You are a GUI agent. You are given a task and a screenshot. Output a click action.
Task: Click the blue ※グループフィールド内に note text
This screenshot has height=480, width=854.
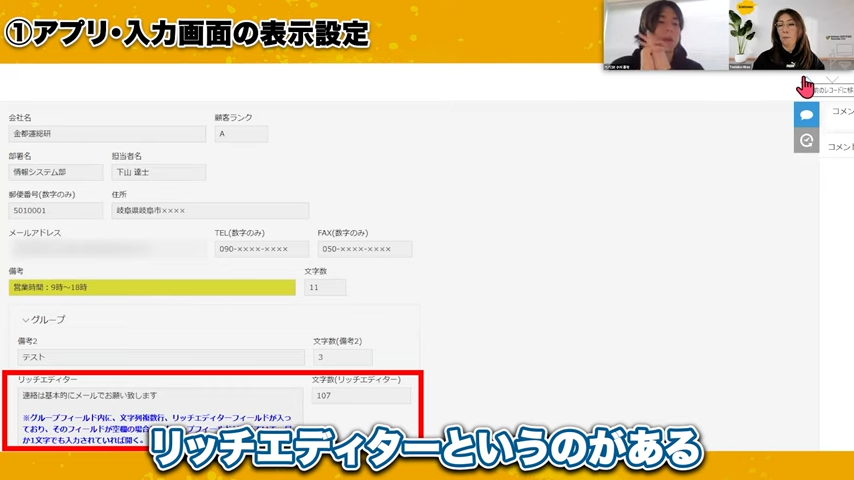pyautogui.click(x=157, y=429)
